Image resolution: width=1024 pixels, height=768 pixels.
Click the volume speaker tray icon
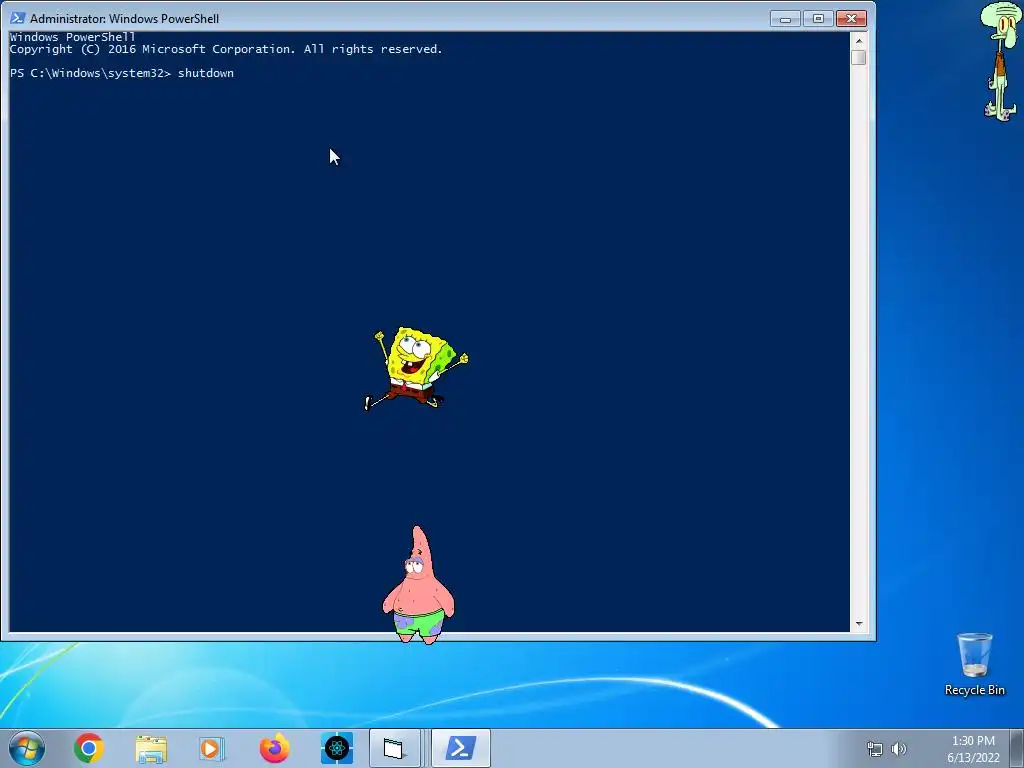point(899,749)
